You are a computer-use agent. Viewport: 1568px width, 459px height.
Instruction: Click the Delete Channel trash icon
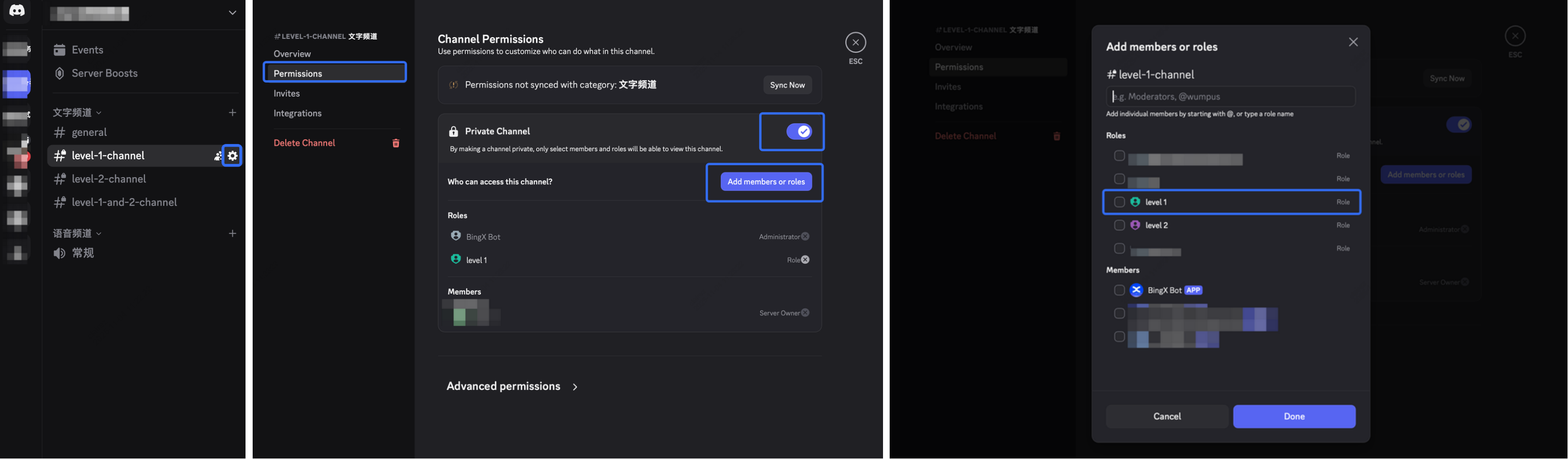[396, 143]
